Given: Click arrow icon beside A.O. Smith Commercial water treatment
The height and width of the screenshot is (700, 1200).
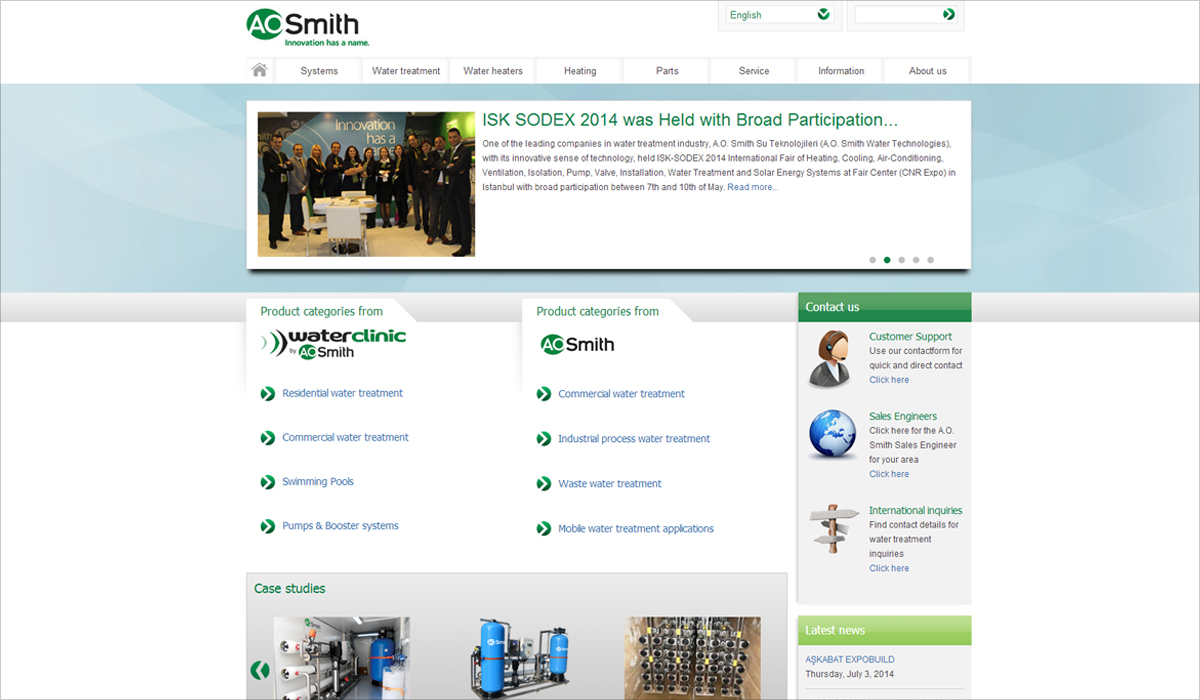Looking at the screenshot, I should pyautogui.click(x=544, y=394).
